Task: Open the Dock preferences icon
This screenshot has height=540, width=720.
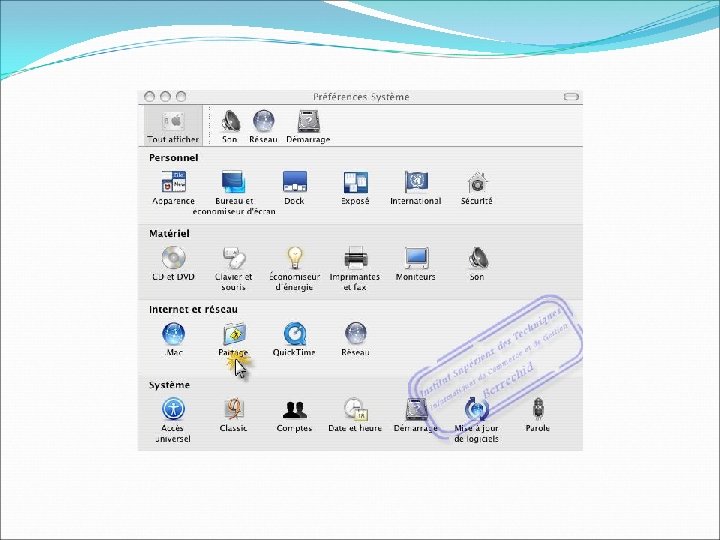Action: [294, 182]
